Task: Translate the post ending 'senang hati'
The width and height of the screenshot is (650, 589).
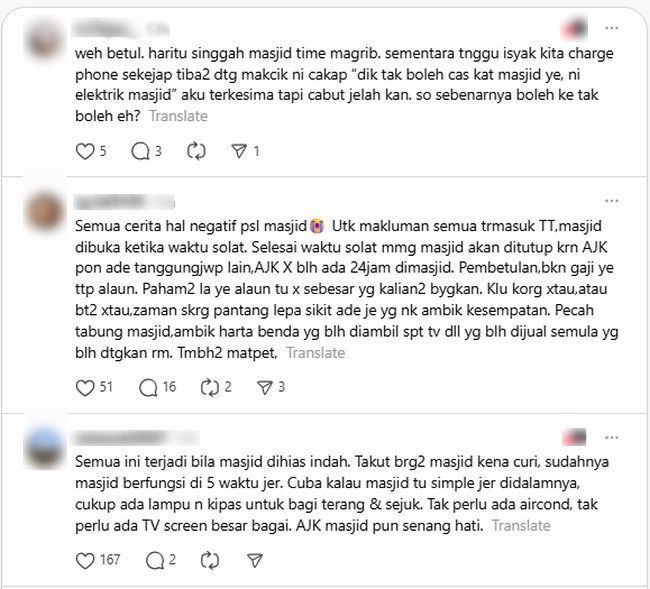Action: [521, 526]
